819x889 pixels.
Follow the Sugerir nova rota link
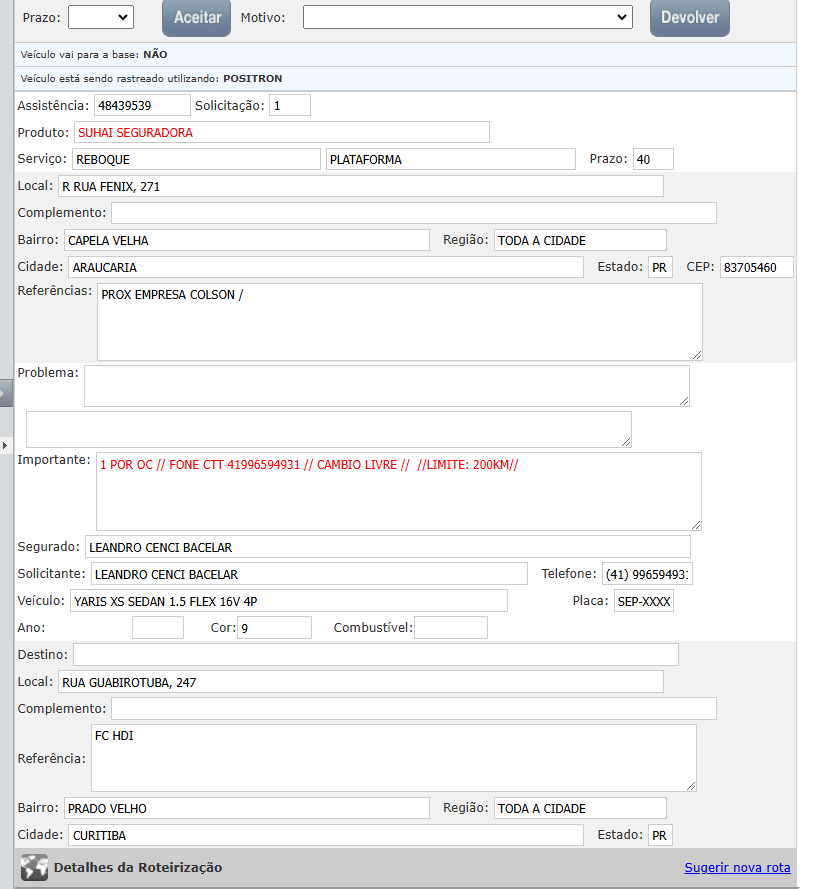click(x=737, y=867)
